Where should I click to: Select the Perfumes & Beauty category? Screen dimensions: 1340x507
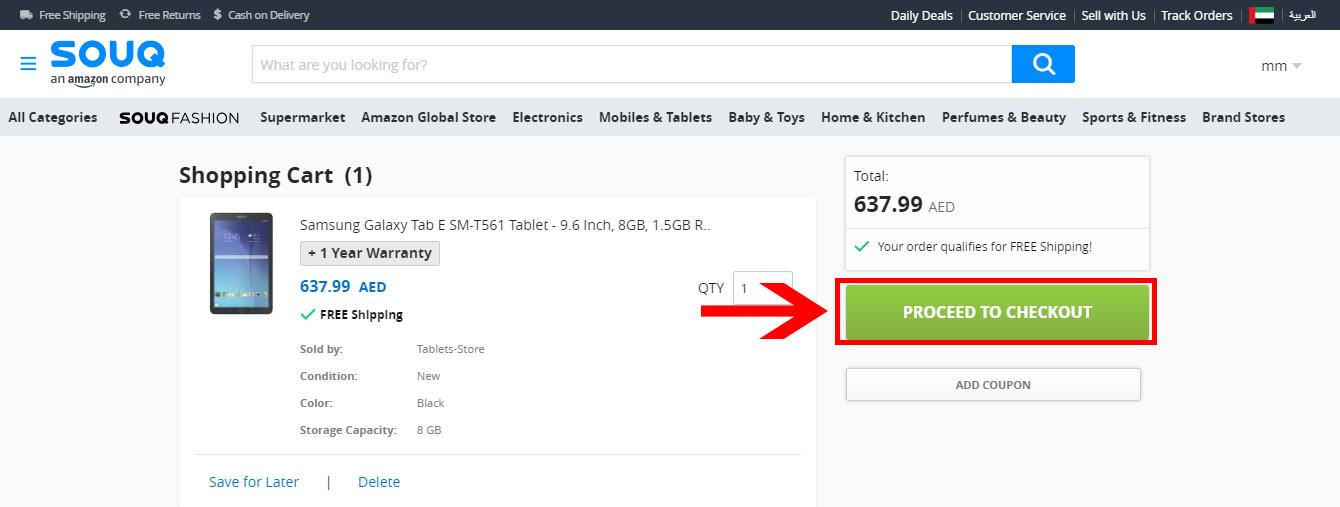(x=1003, y=117)
